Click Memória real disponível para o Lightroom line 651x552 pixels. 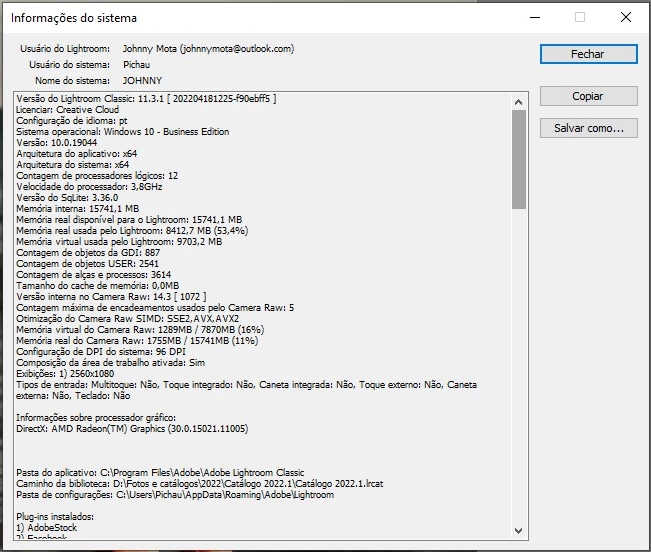tap(129, 220)
